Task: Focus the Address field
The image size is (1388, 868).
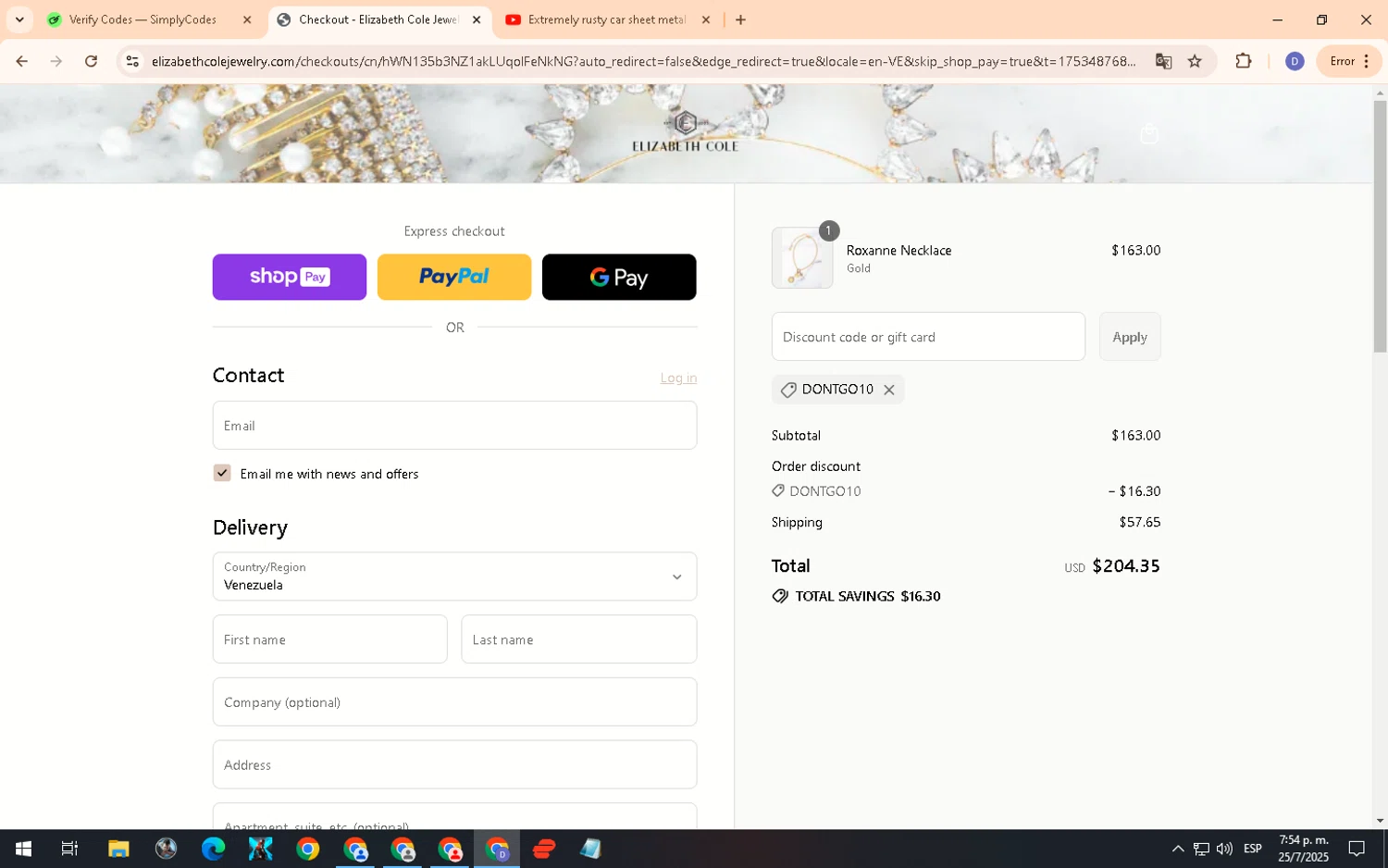Action: coord(454,764)
